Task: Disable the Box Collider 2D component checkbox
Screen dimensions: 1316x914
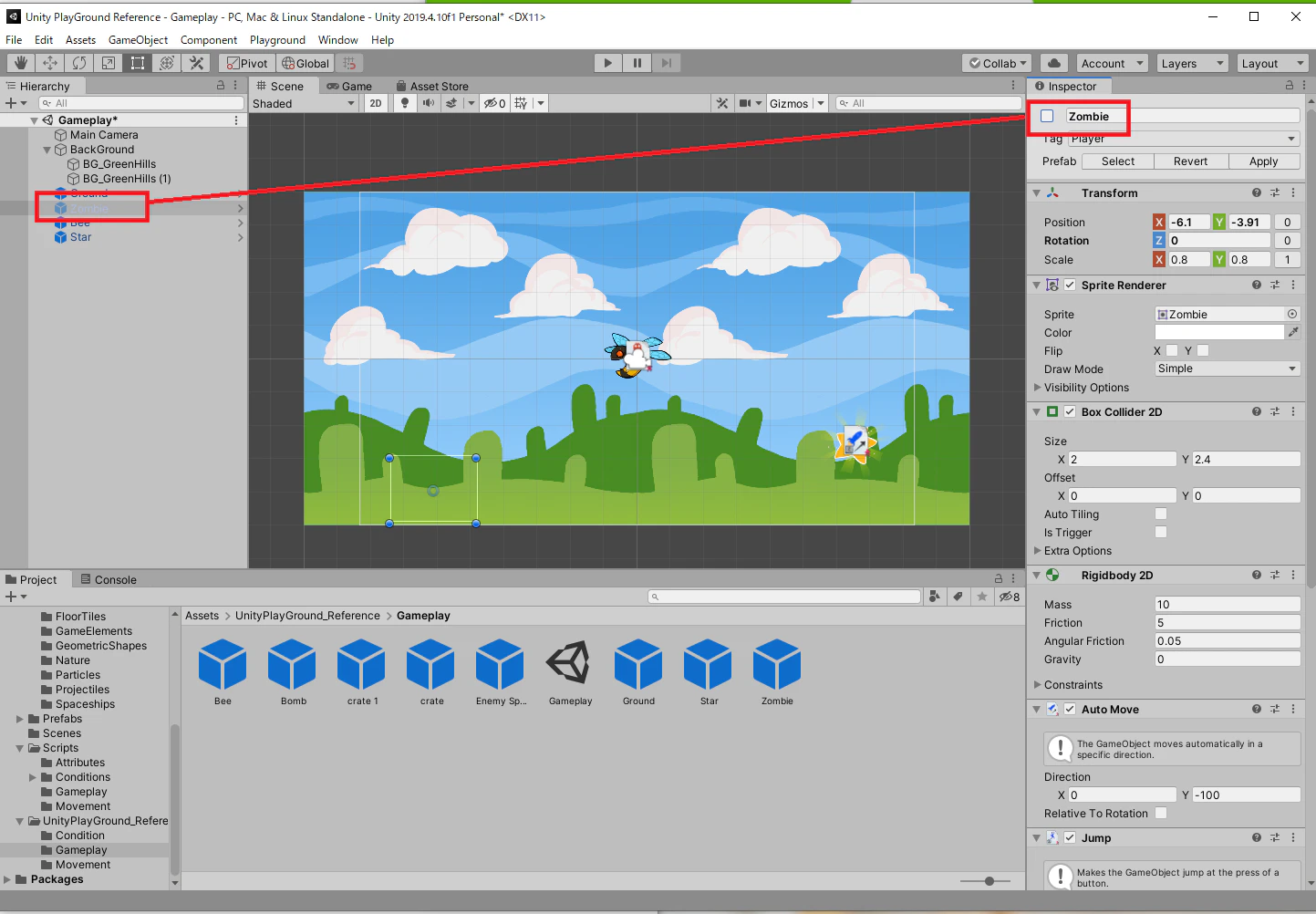Action: tap(1070, 411)
